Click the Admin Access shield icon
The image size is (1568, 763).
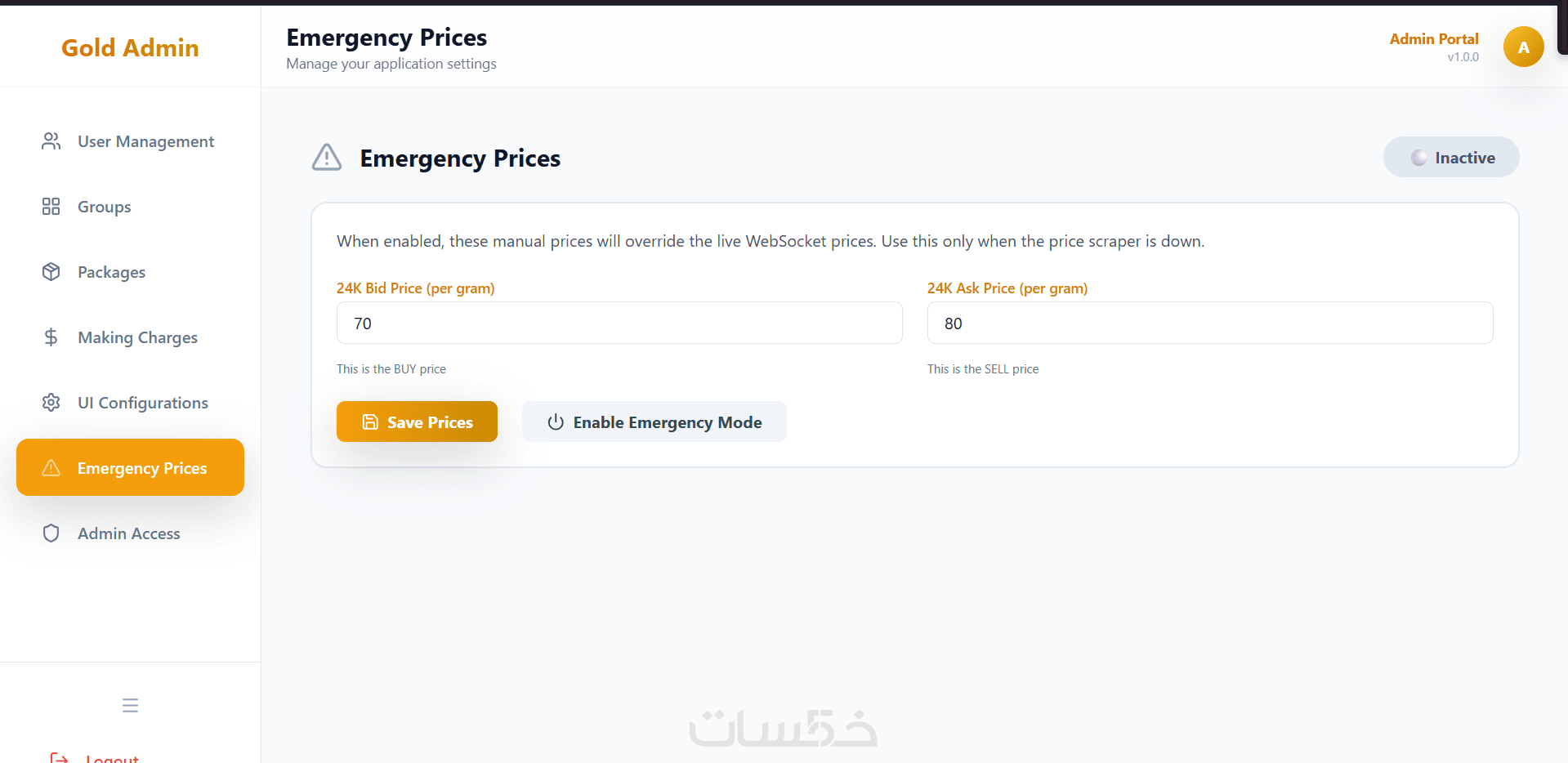51,533
